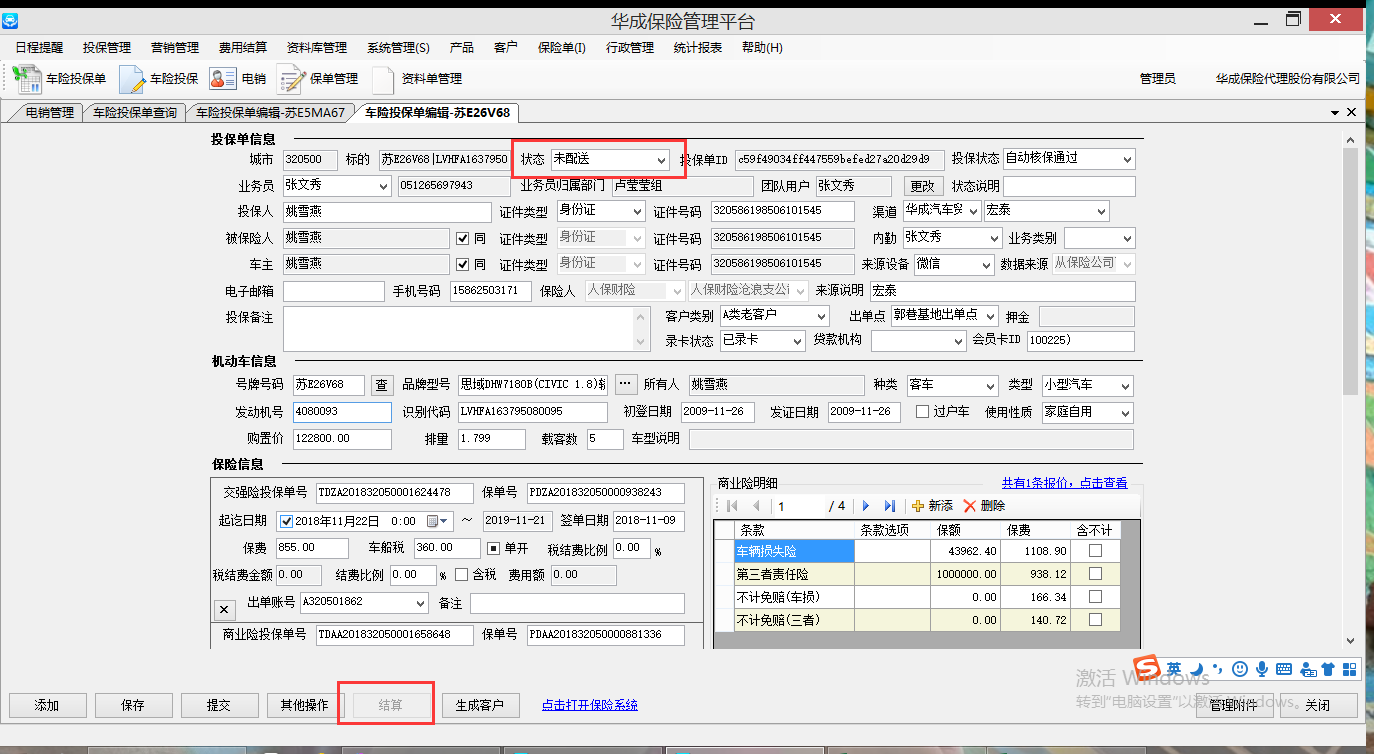The height and width of the screenshot is (754, 1374).
Task: Switch to the 车险投保单查询 tab
Action: point(135,113)
